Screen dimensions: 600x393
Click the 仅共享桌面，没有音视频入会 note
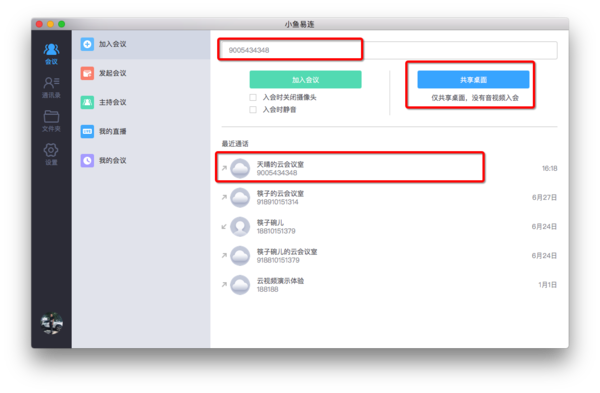tap(475, 98)
